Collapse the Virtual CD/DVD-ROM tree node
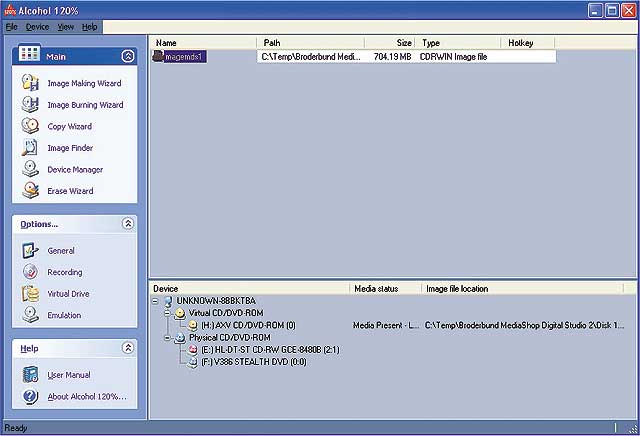This screenshot has height=436, width=640. (x=167, y=314)
